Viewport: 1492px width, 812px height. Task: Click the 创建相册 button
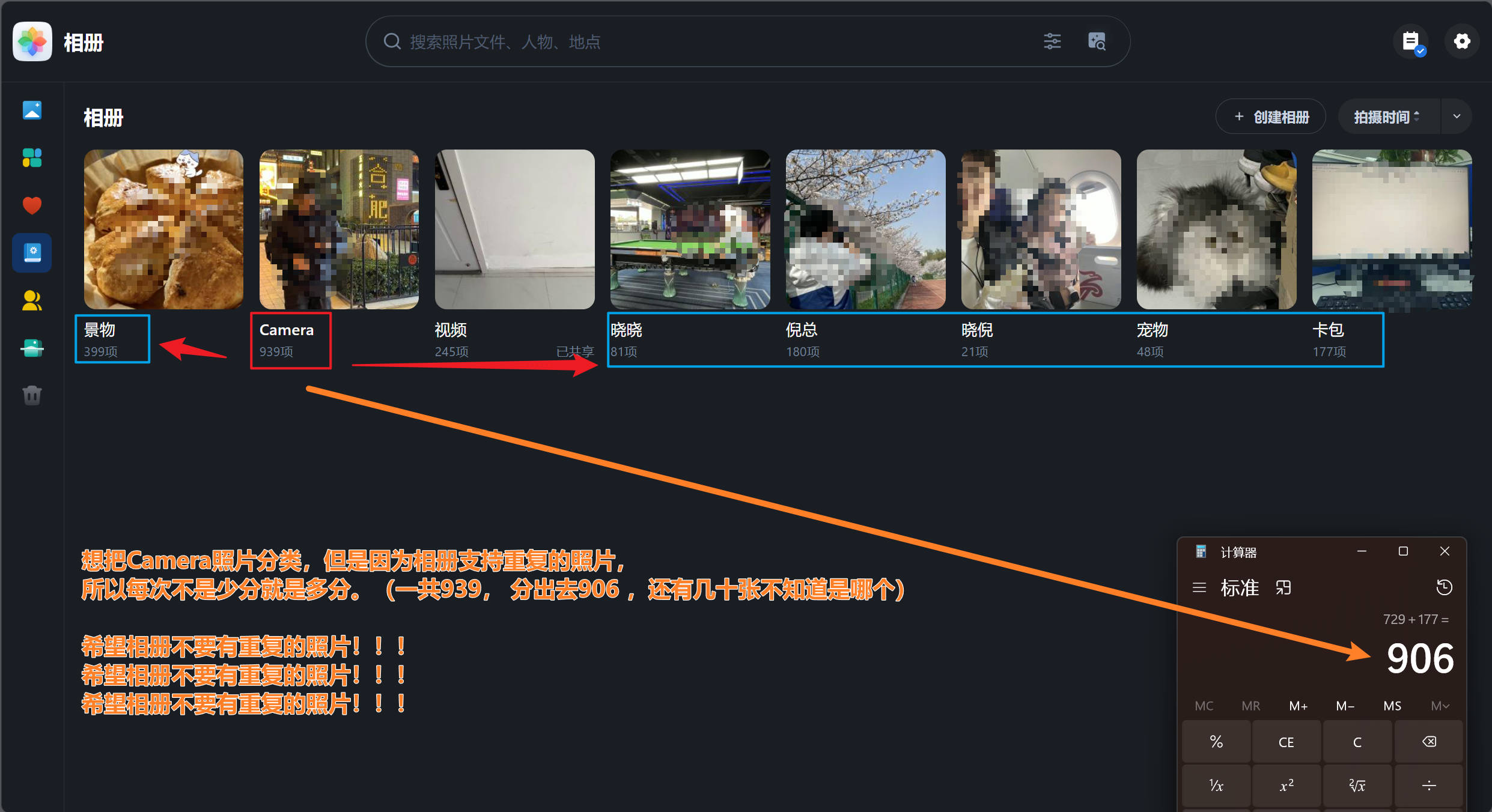1271,117
